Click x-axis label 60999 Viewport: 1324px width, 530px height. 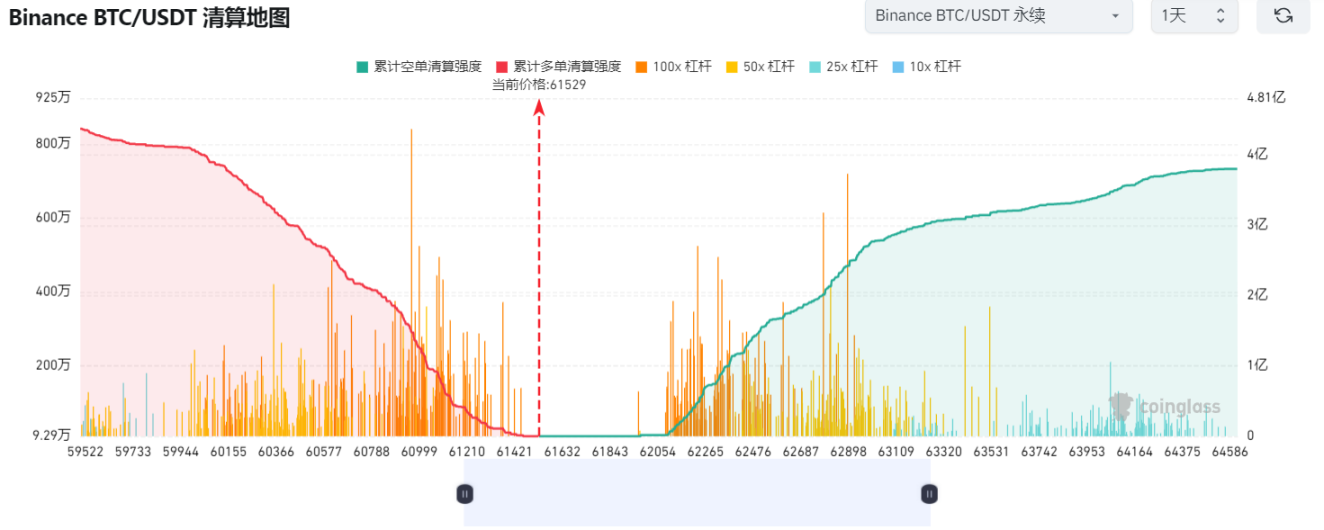(418, 451)
